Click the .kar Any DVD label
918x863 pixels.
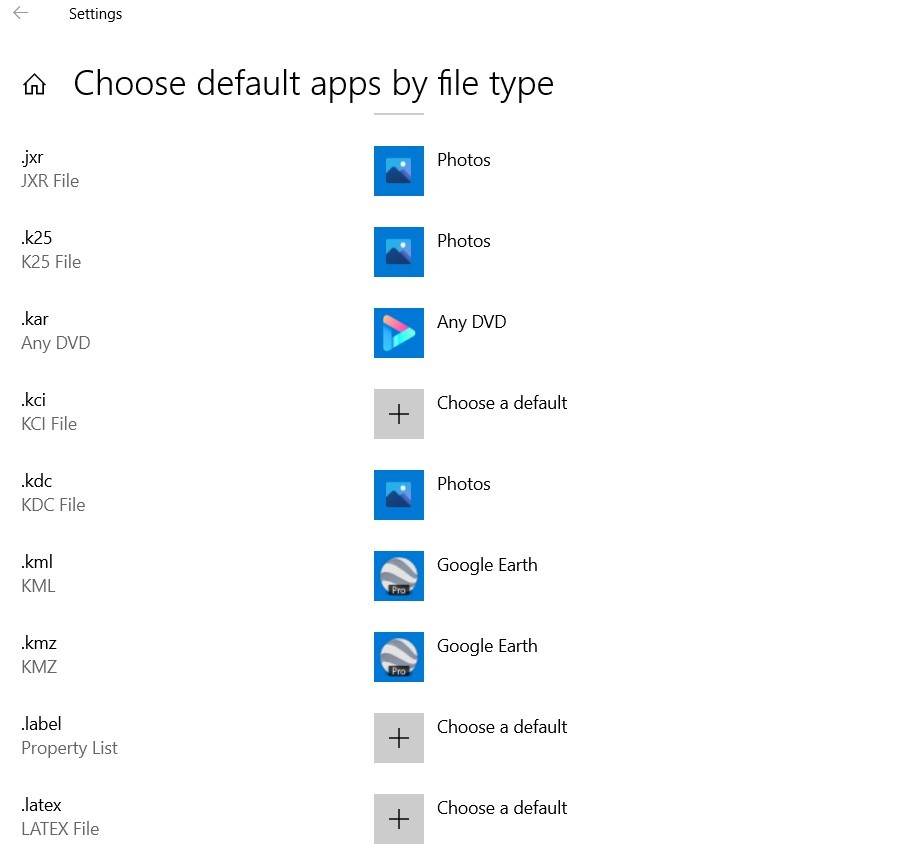pyautogui.click(x=55, y=343)
